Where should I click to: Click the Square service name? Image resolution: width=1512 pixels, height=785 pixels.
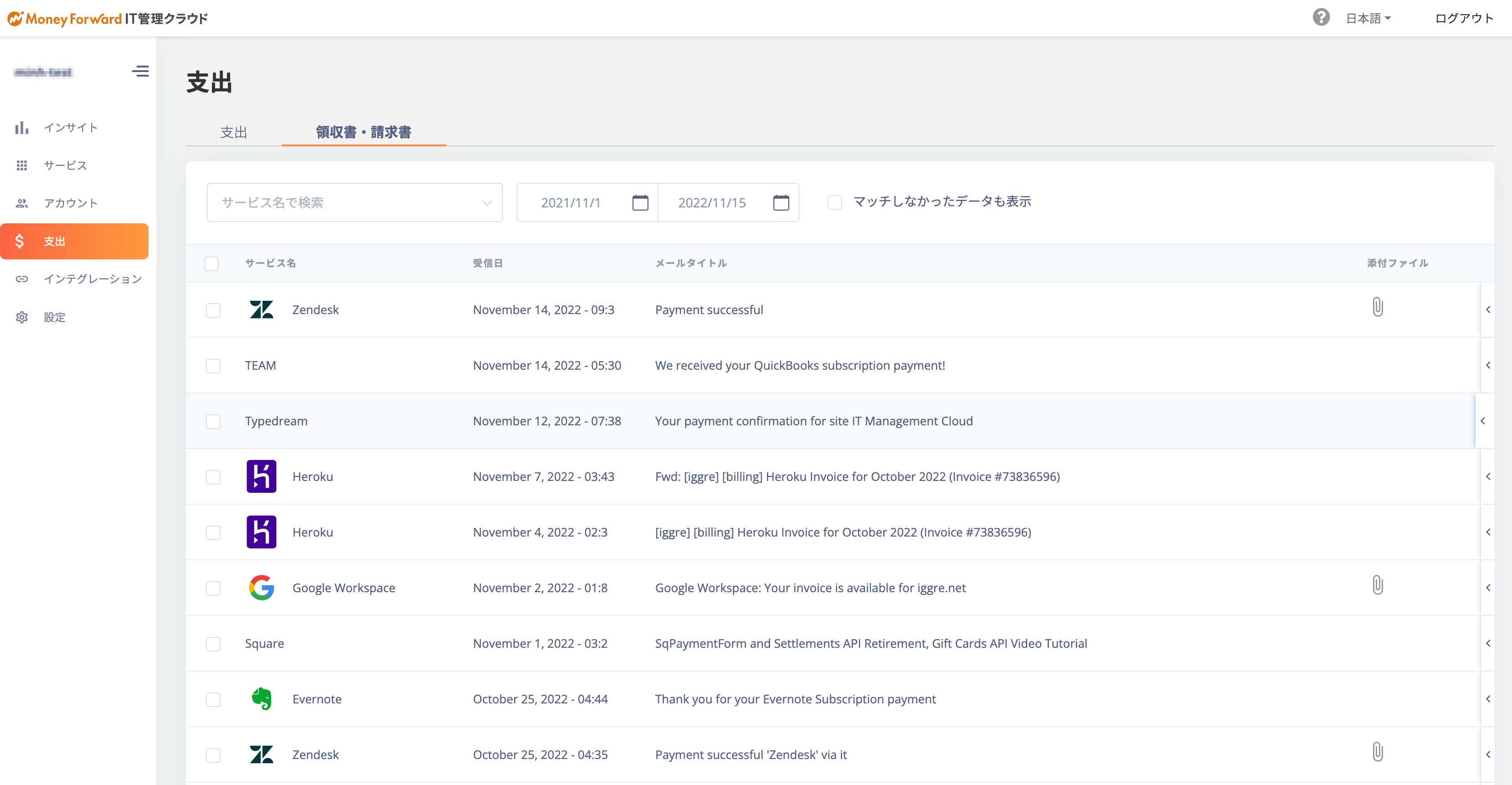tap(264, 644)
